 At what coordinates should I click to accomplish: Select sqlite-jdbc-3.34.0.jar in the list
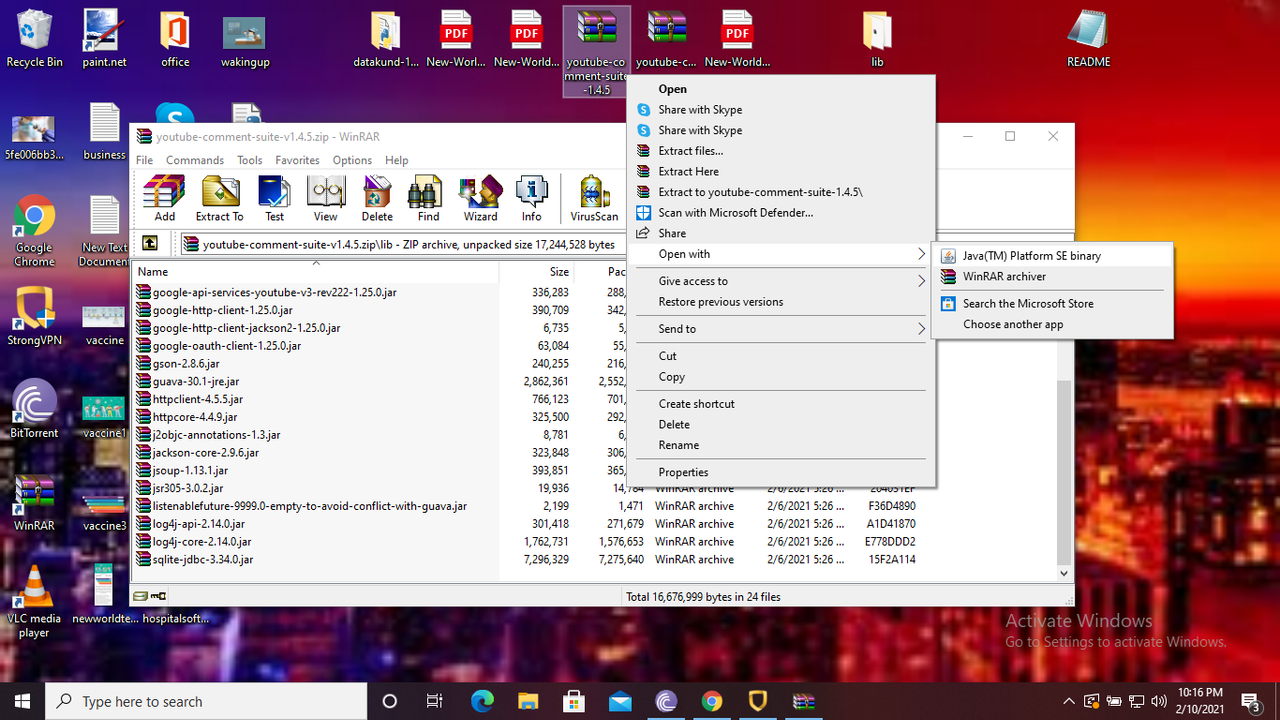point(203,559)
